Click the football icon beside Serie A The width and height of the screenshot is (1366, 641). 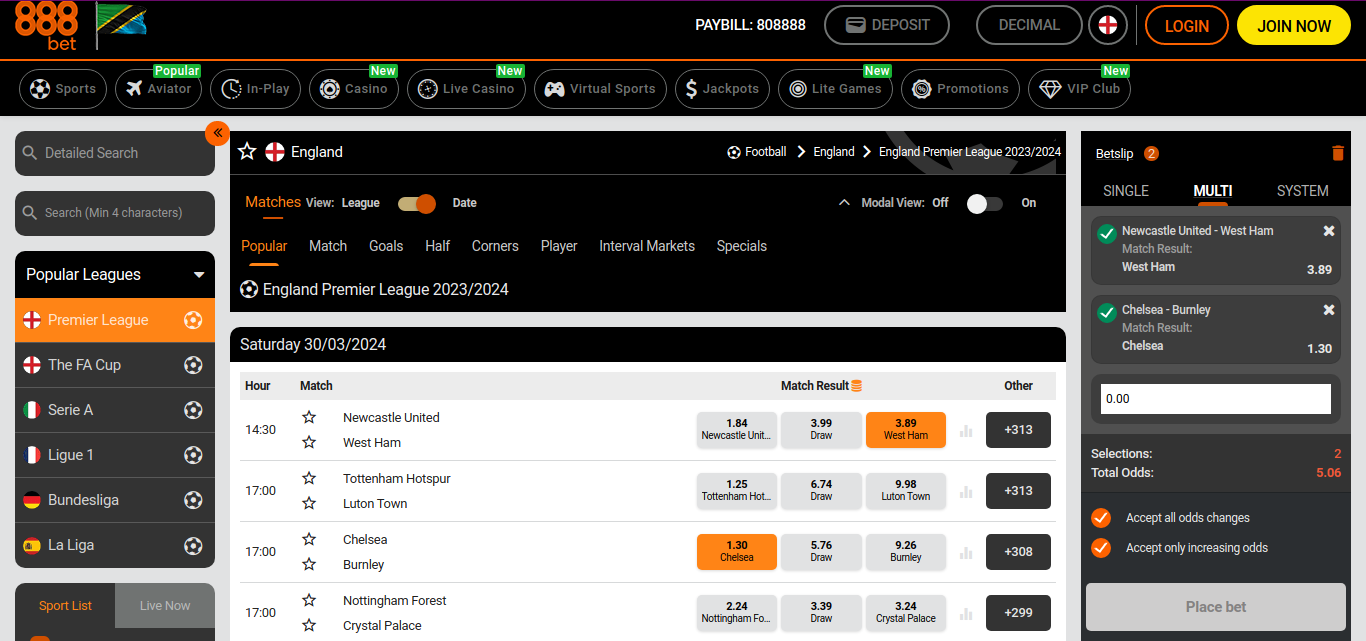coord(193,410)
